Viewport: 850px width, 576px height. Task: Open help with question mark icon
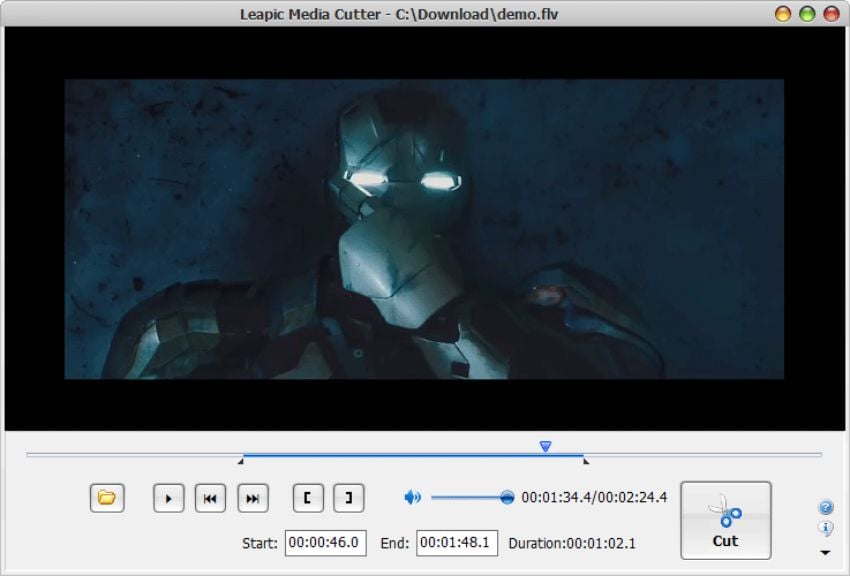click(x=826, y=507)
